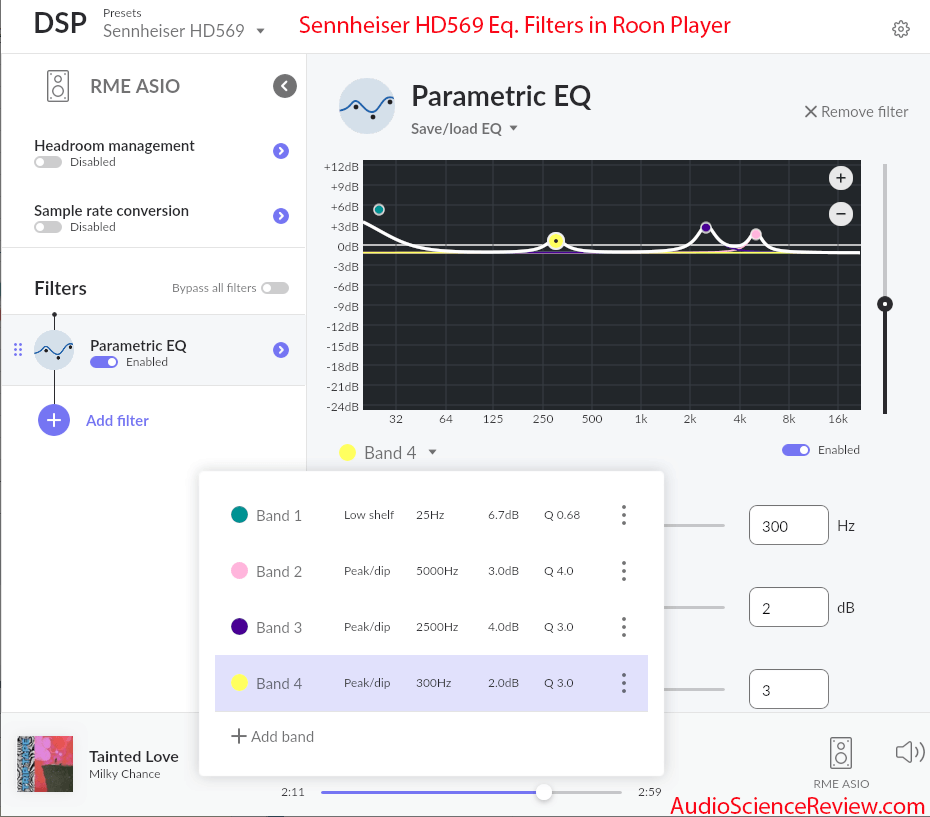Image resolution: width=930 pixels, height=817 pixels.
Task: Select Band 1 Low shelf row
Action: coord(431,515)
